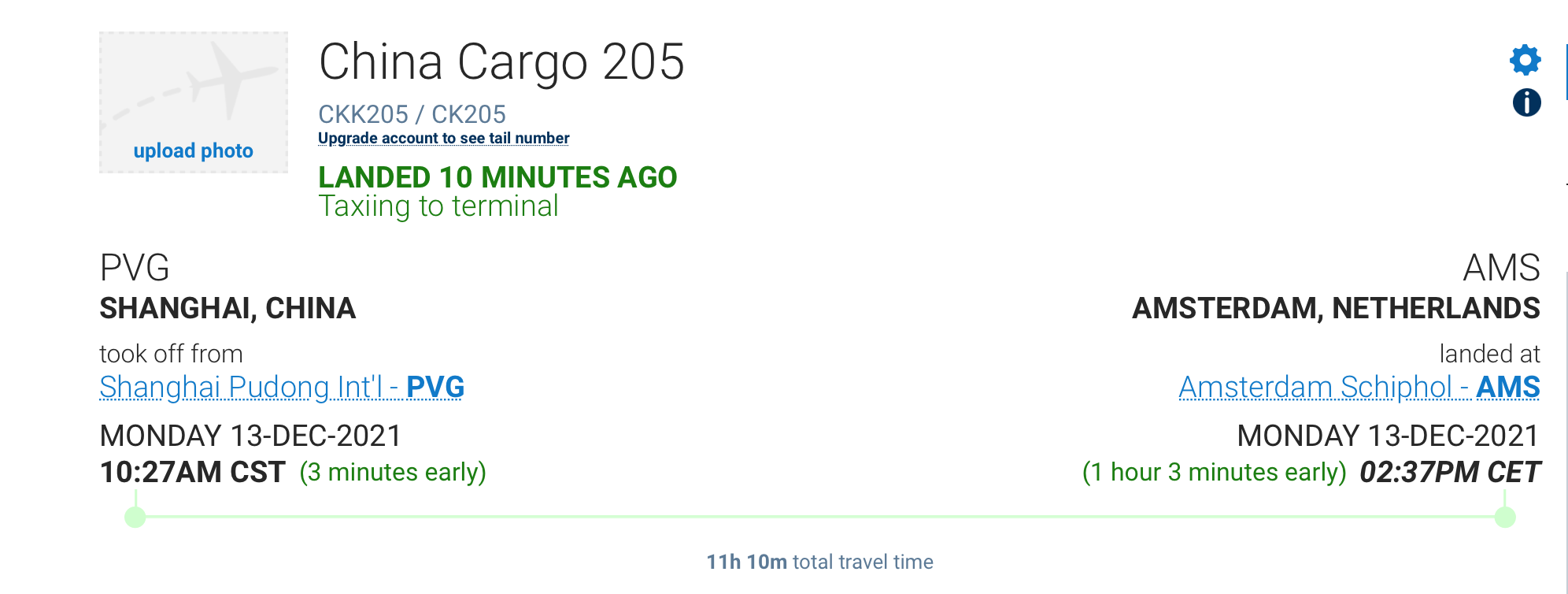Click the airplane placeholder photo thumbnail

[194, 87]
